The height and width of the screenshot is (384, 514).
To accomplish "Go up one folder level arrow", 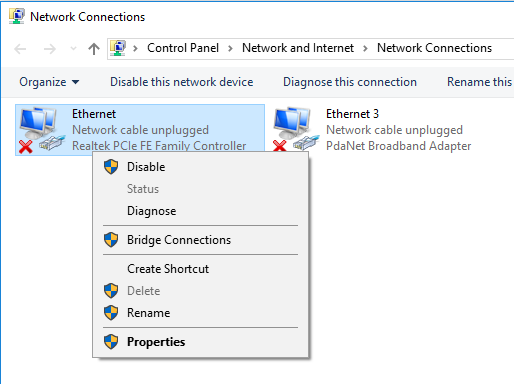I will point(94,49).
